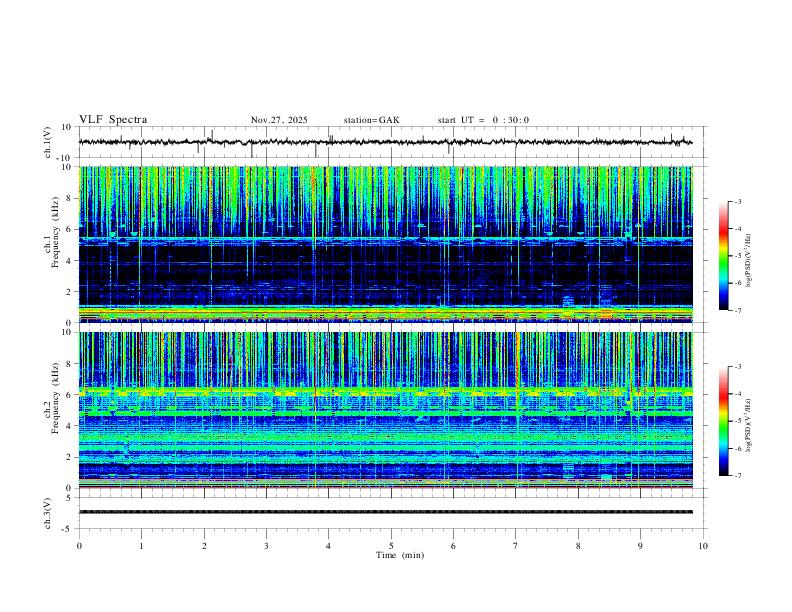
Task: Click time axis tick label "5"
Action: coord(391,546)
